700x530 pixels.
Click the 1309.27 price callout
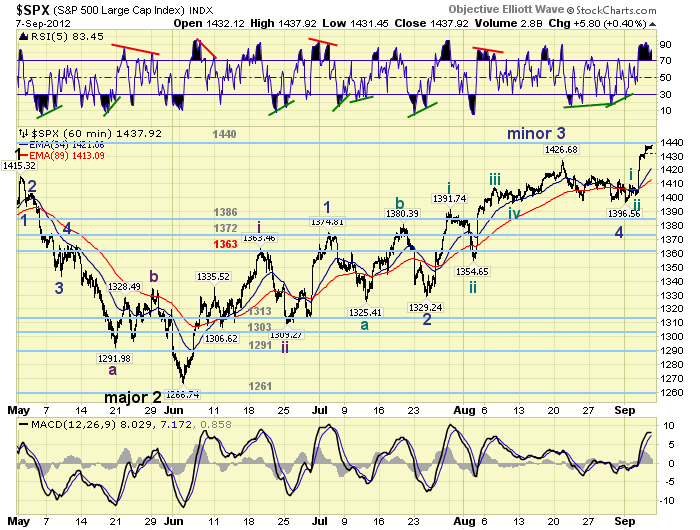coord(287,335)
